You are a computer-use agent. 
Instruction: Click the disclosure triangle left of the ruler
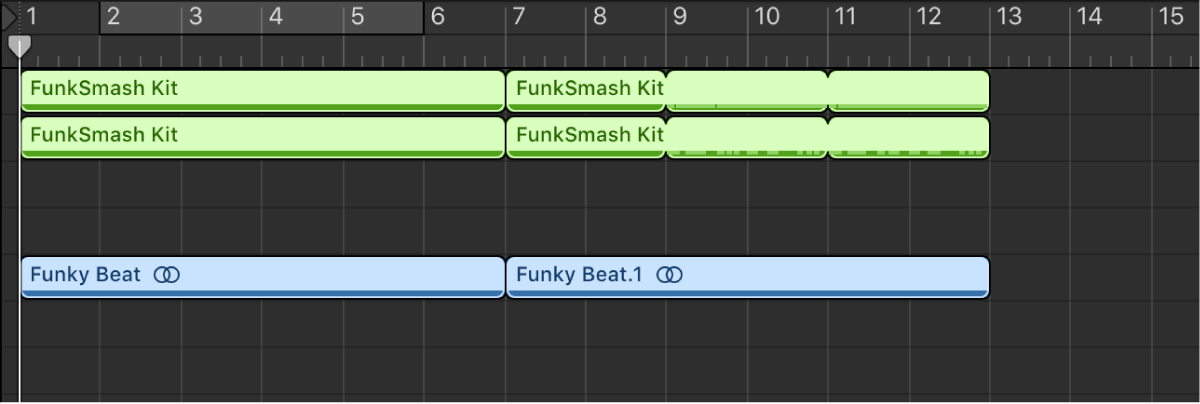coord(8,17)
